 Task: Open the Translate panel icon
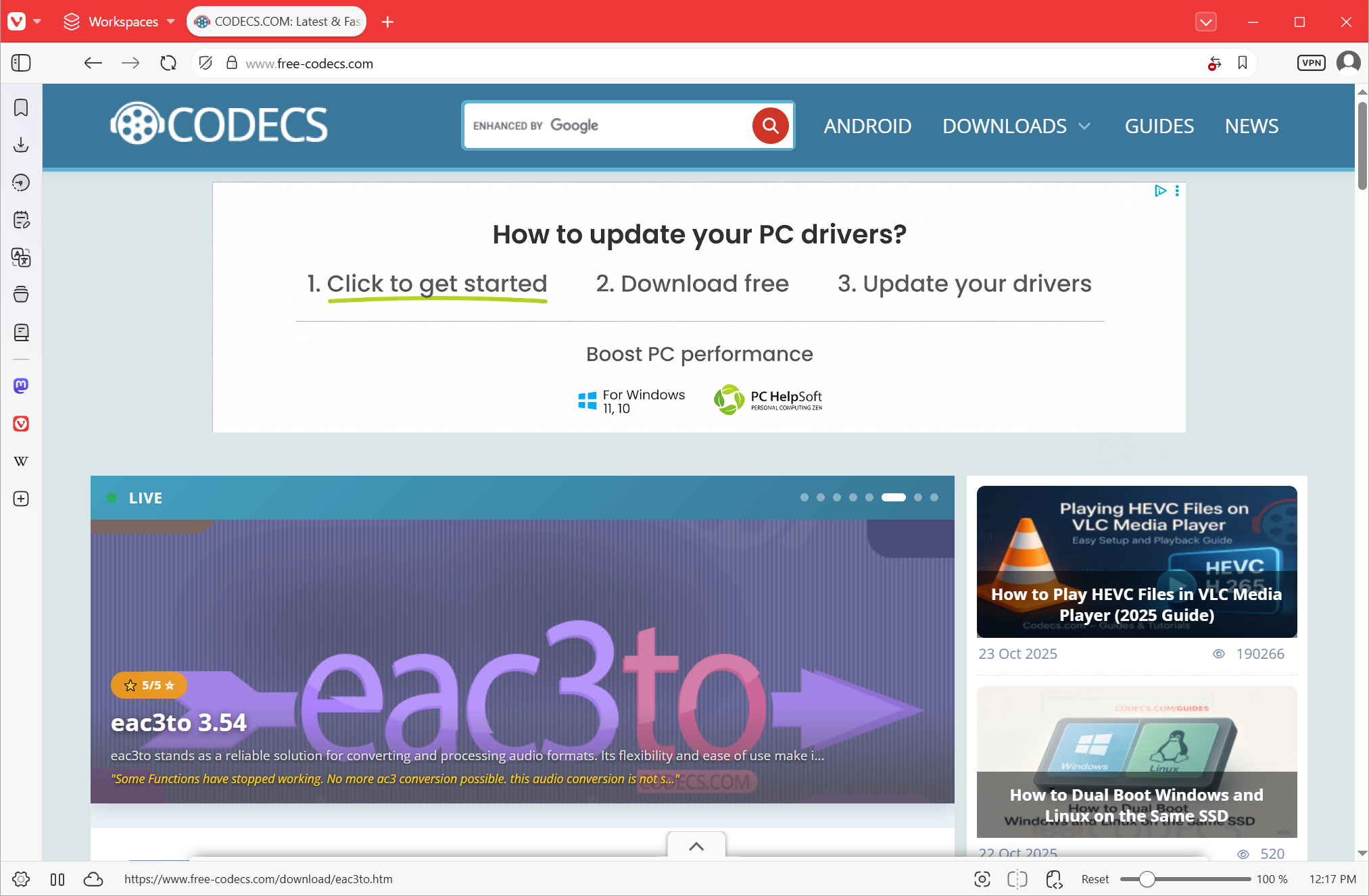click(x=21, y=257)
